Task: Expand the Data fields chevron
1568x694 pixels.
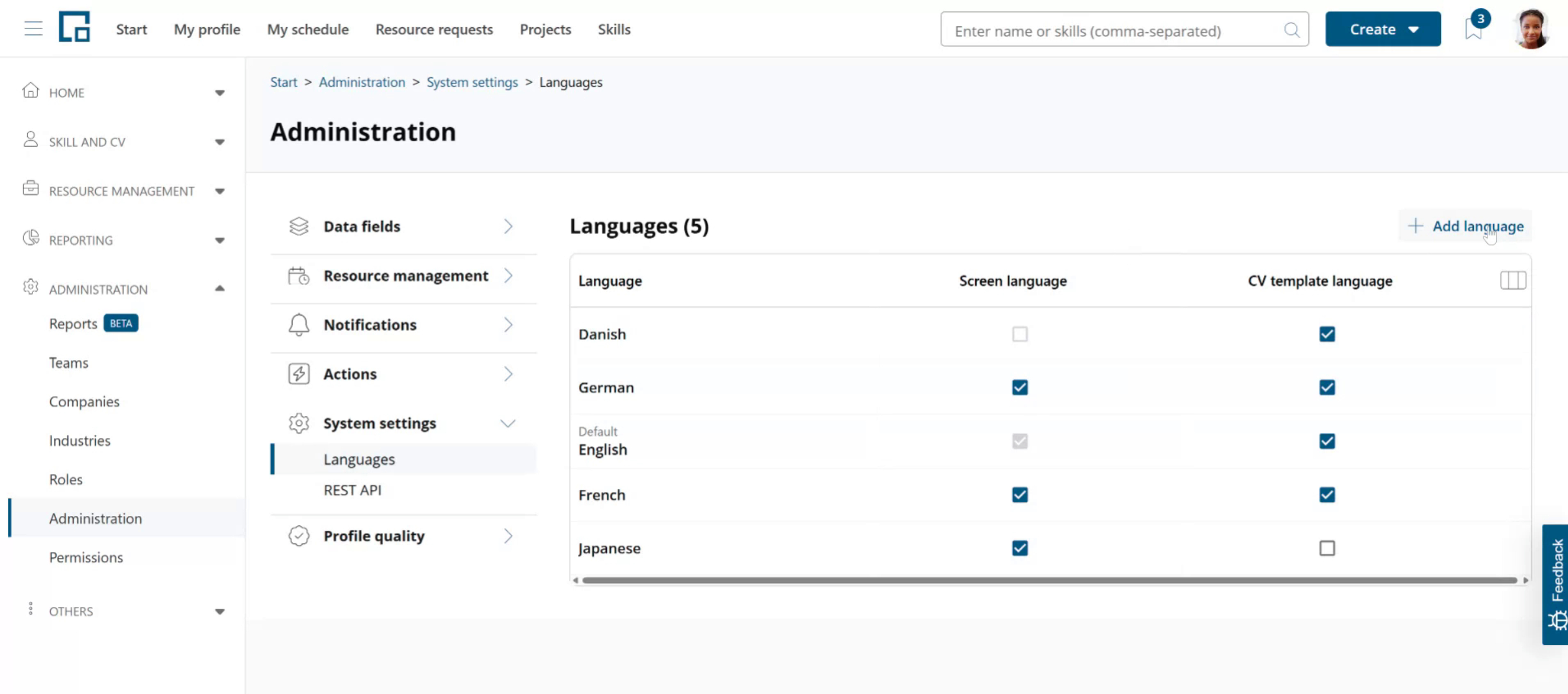Action: coord(508,226)
